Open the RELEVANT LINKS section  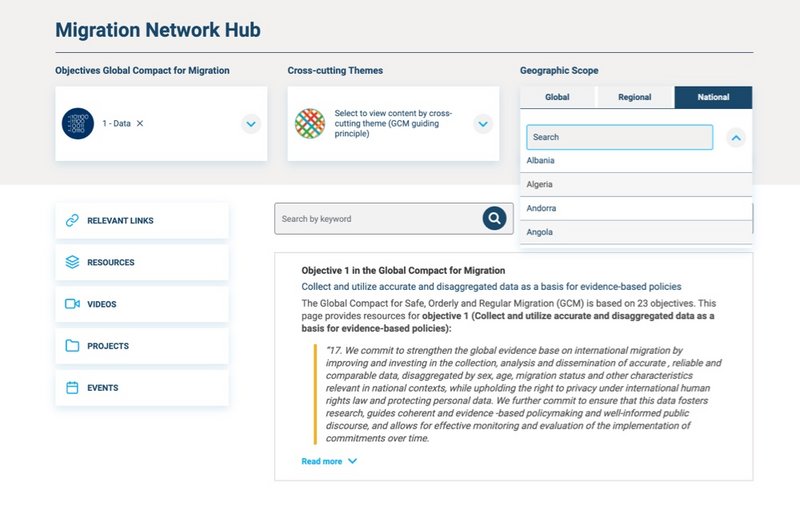142,220
